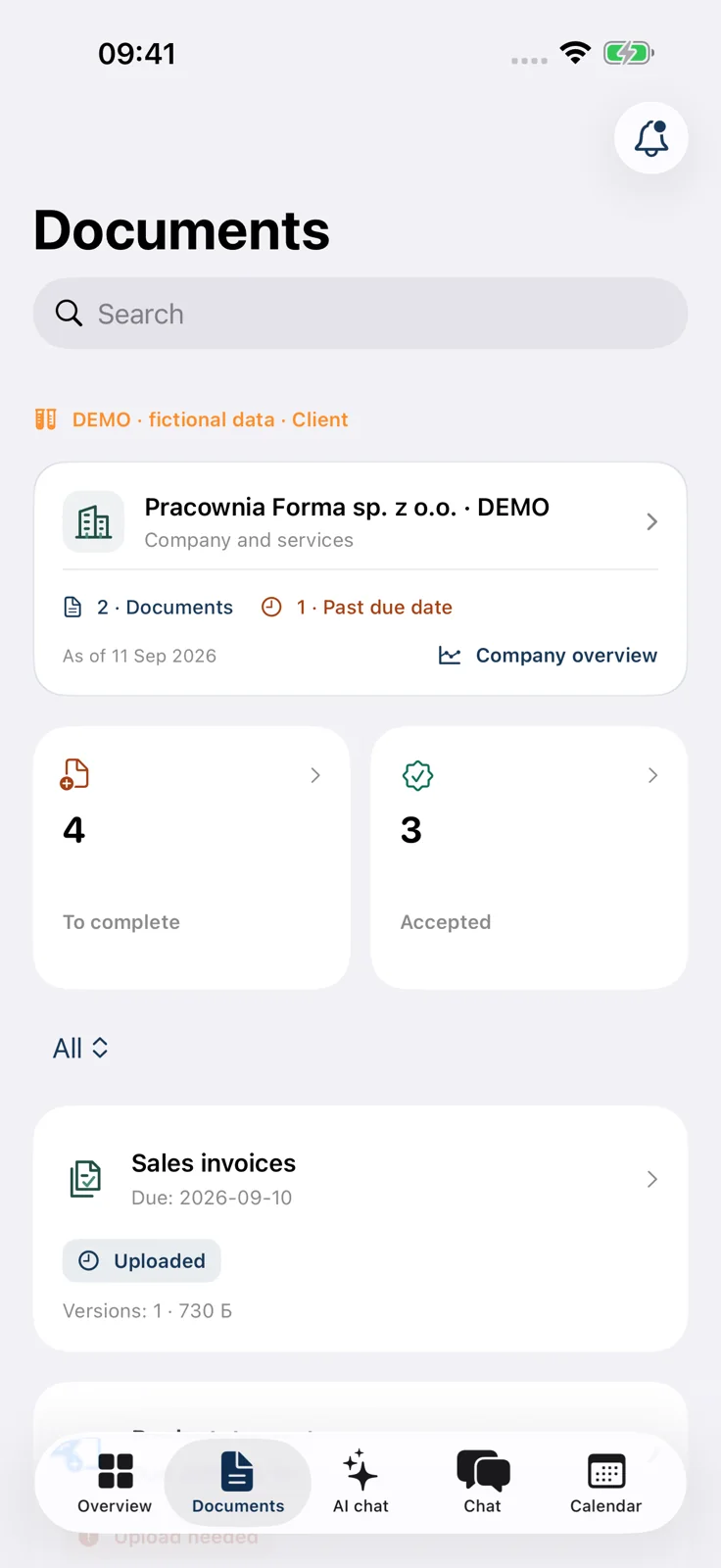Tap the company building icon
Screen dimensions: 721x1568
click(94, 522)
